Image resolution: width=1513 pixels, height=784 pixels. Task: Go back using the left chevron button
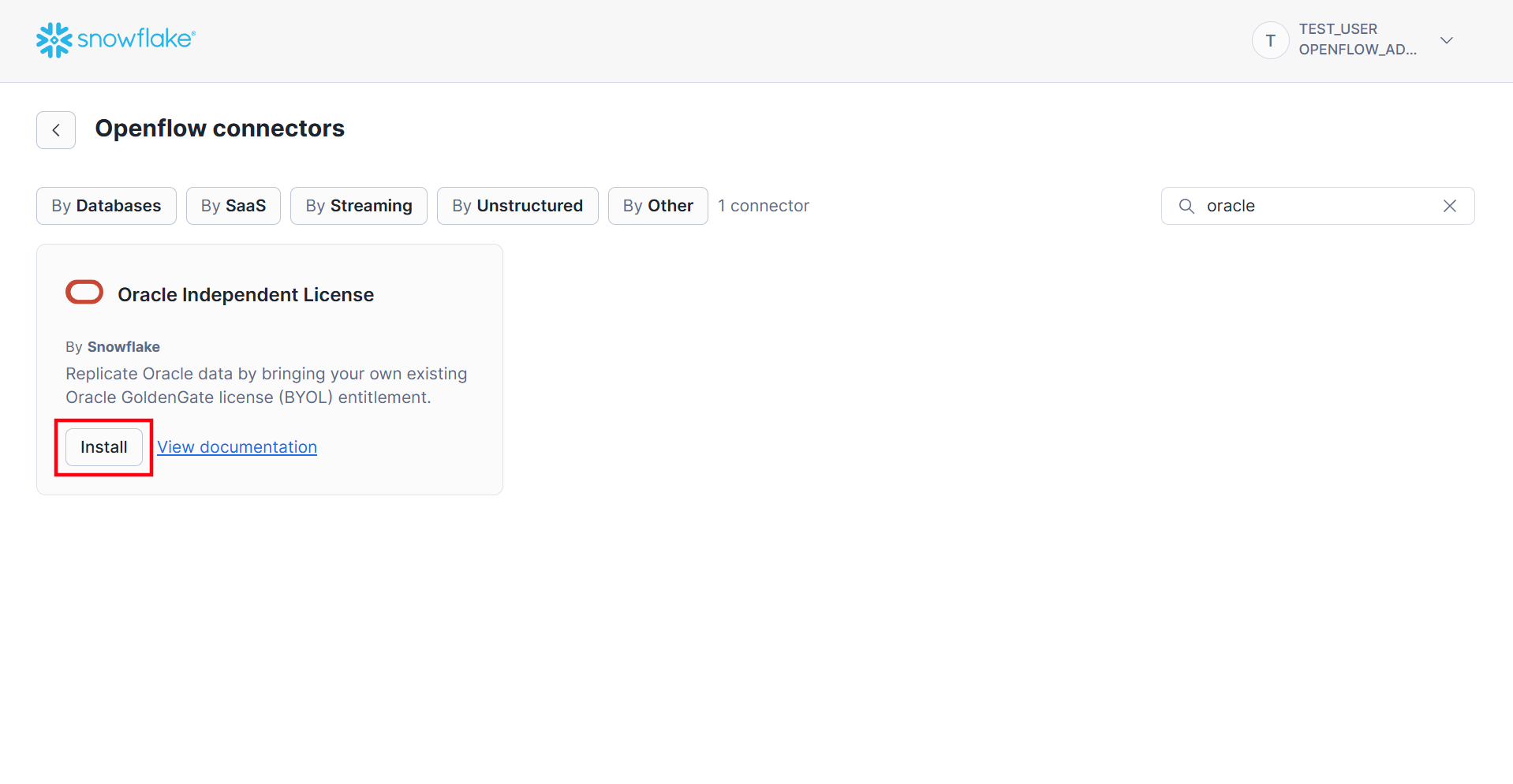coord(56,130)
